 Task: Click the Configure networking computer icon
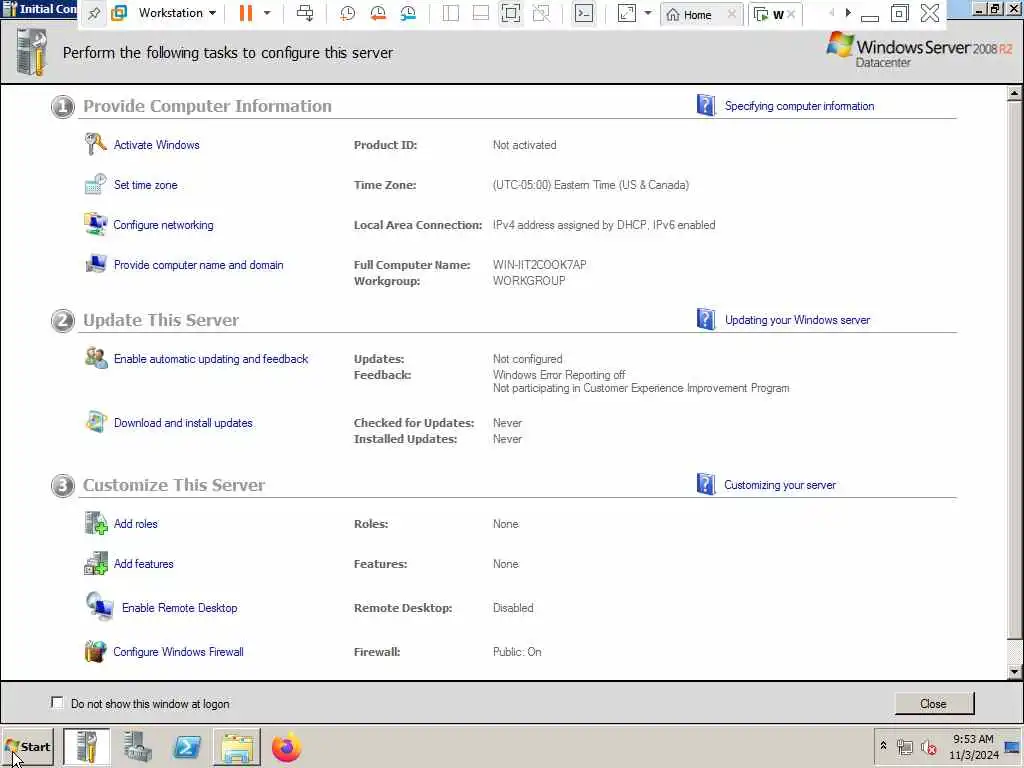[95, 224]
